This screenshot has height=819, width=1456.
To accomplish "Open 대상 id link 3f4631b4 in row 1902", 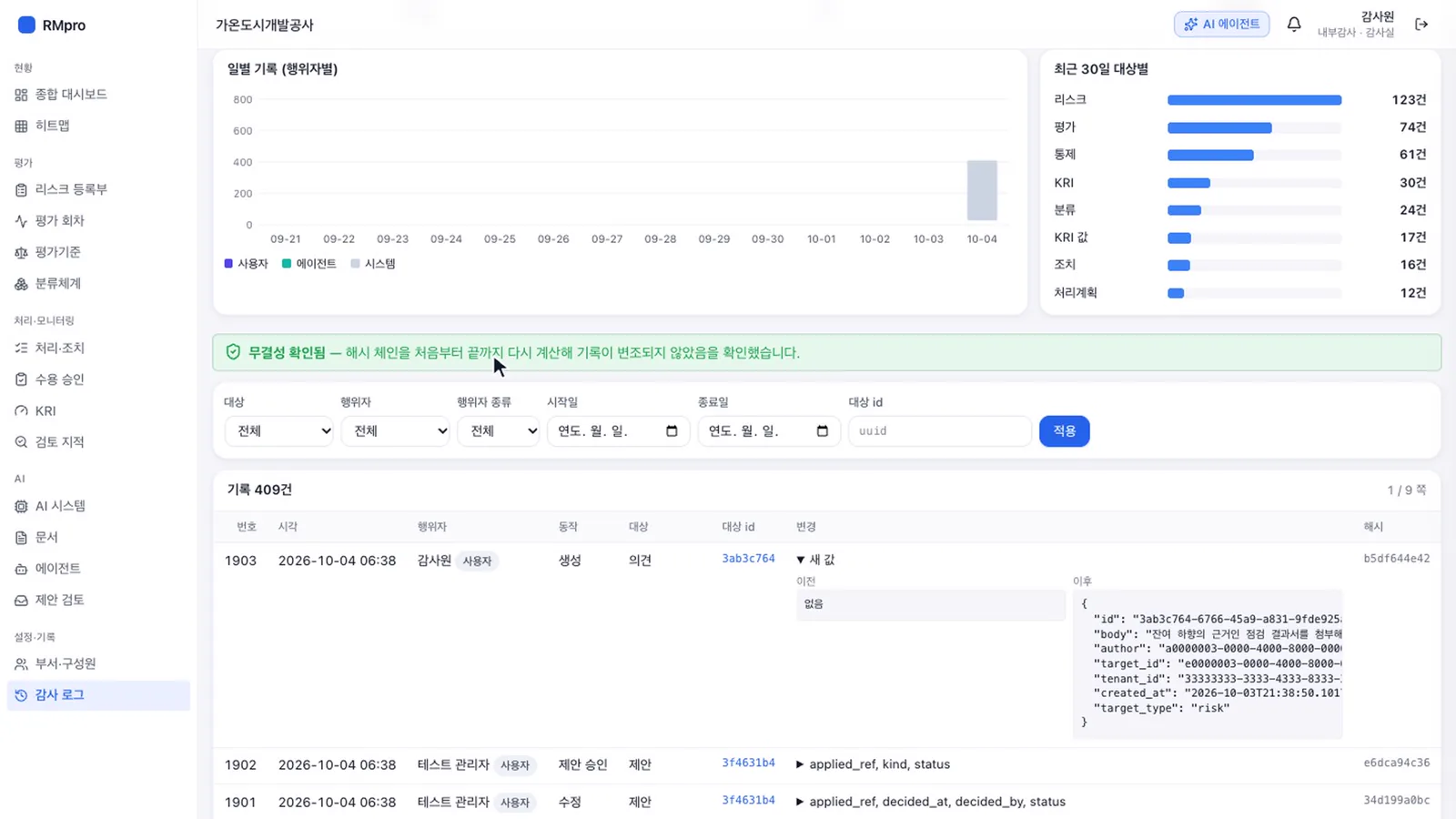I will pos(748,763).
